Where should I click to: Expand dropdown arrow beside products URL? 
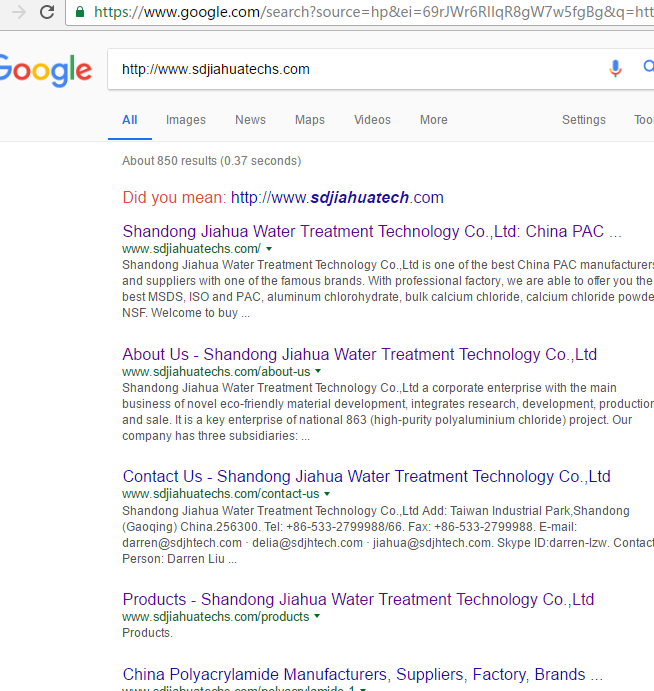317,617
